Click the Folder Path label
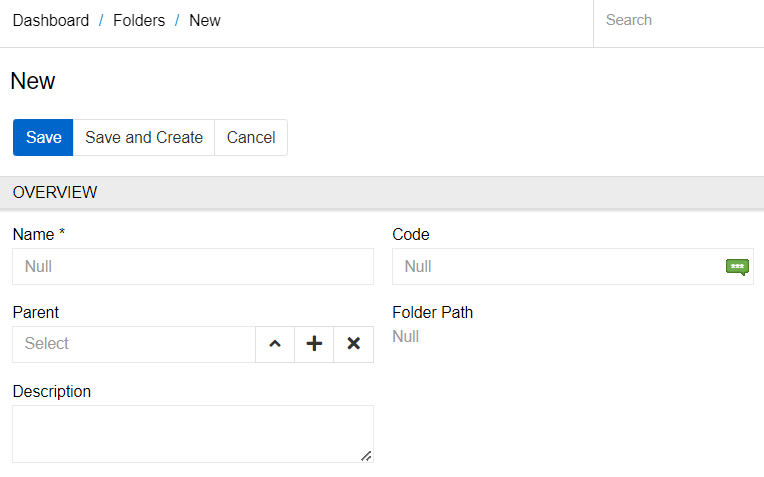This screenshot has width=764, height=477. tap(432, 312)
